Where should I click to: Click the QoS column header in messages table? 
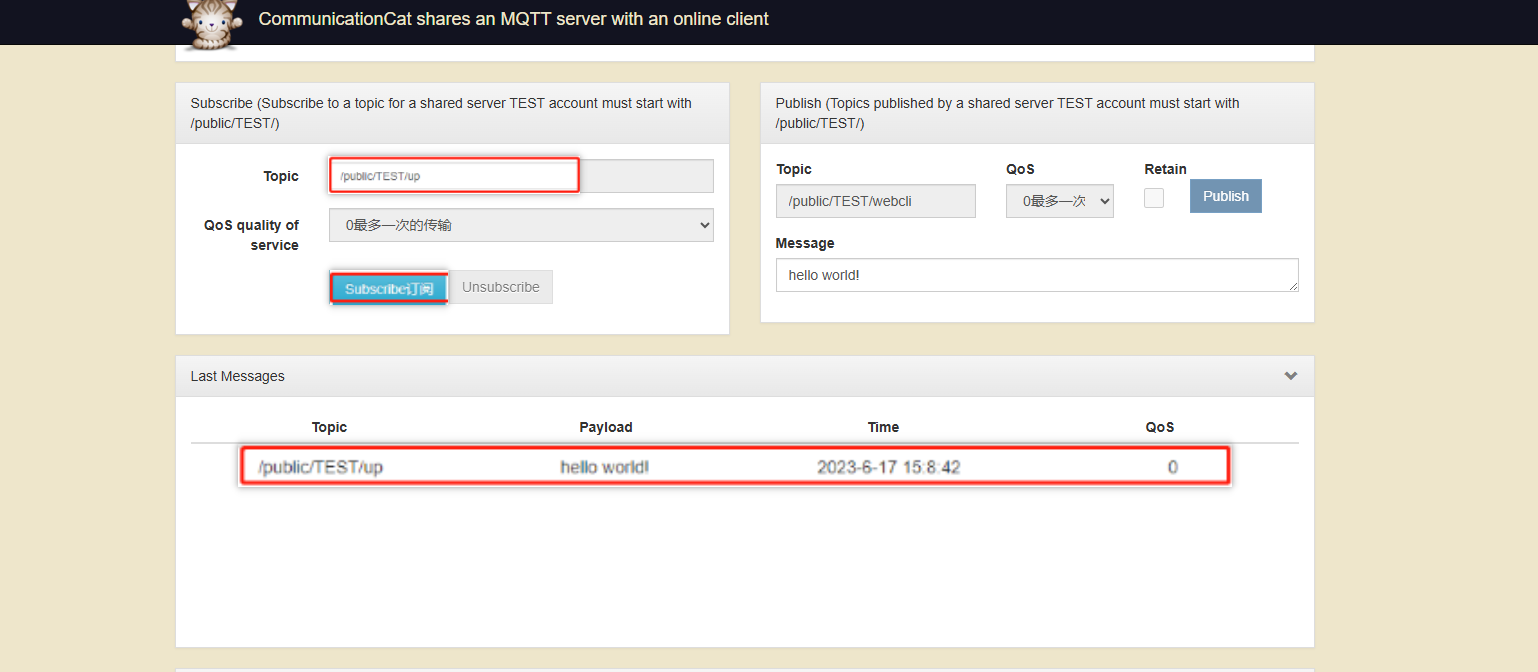pos(1160,427)
